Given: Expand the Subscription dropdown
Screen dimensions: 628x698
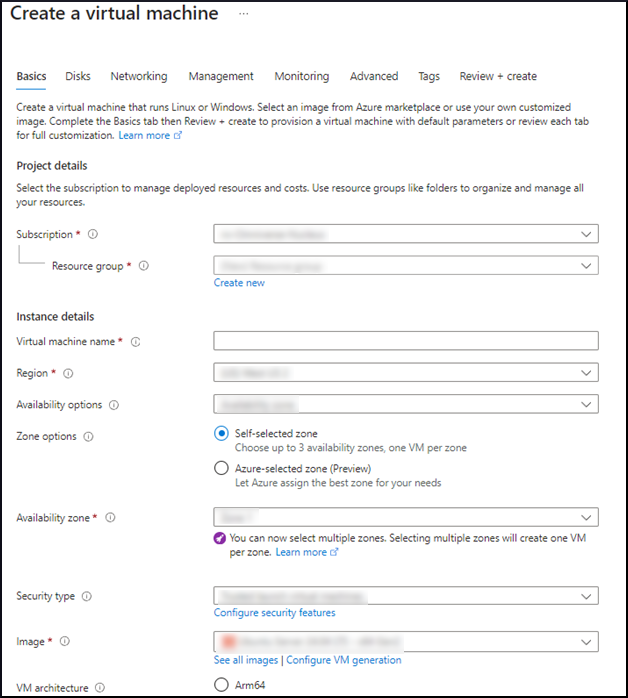Looking at the screenshot, I should click(x=405, y=234).
